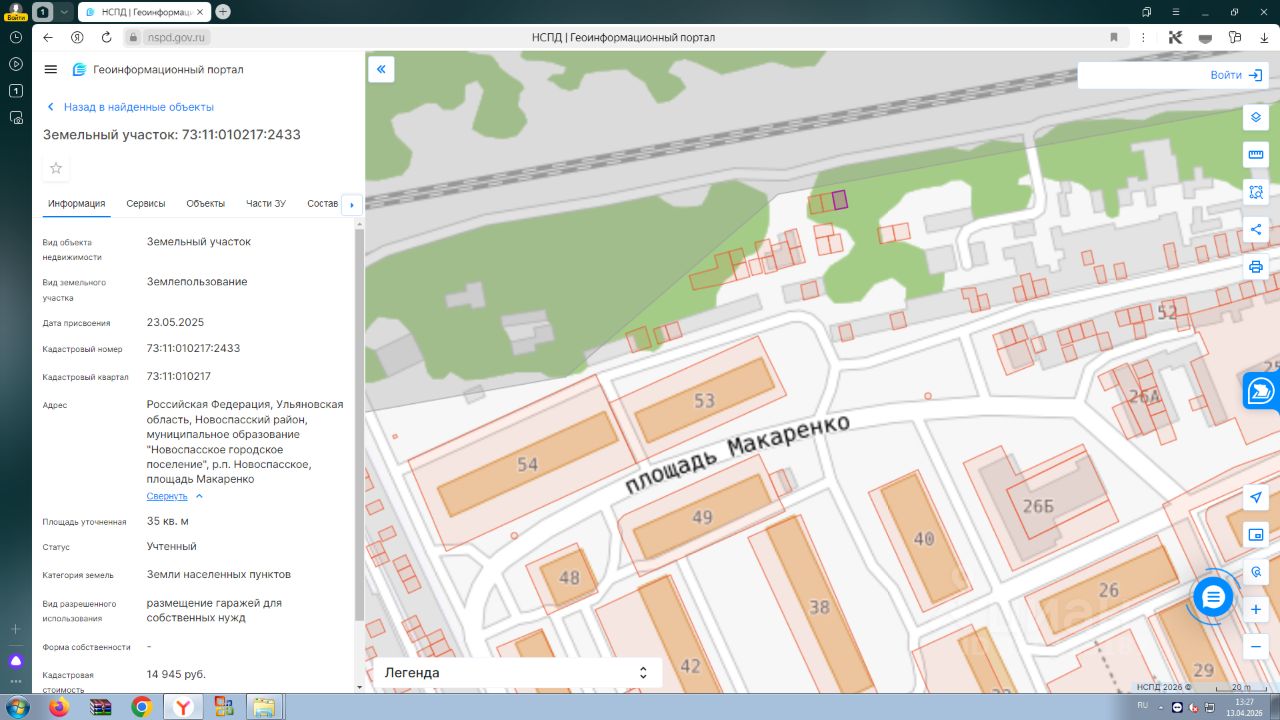Open the tab groups dropdown

click(64, 11)
